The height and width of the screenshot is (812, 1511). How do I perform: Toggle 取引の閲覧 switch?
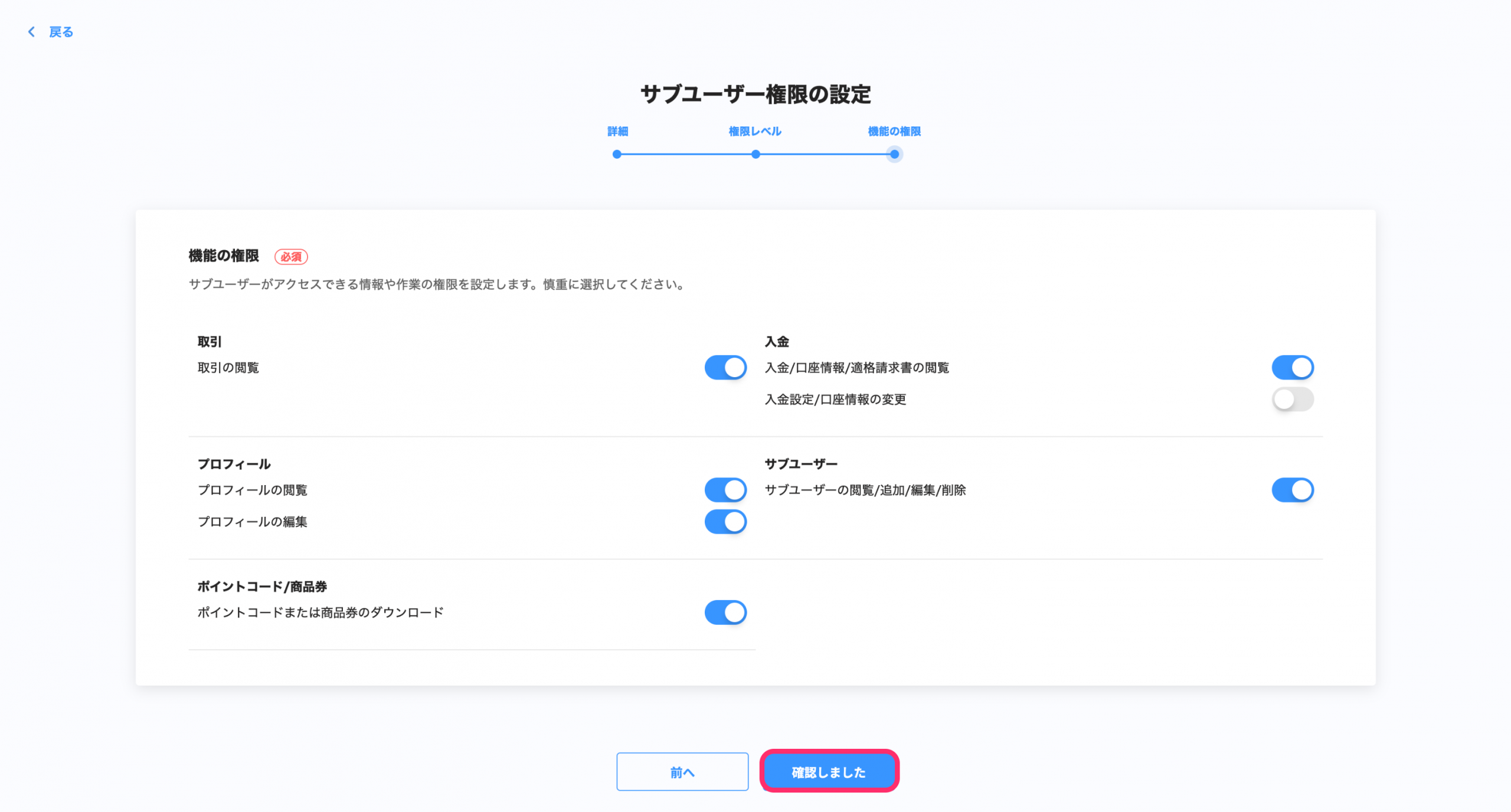725,368
